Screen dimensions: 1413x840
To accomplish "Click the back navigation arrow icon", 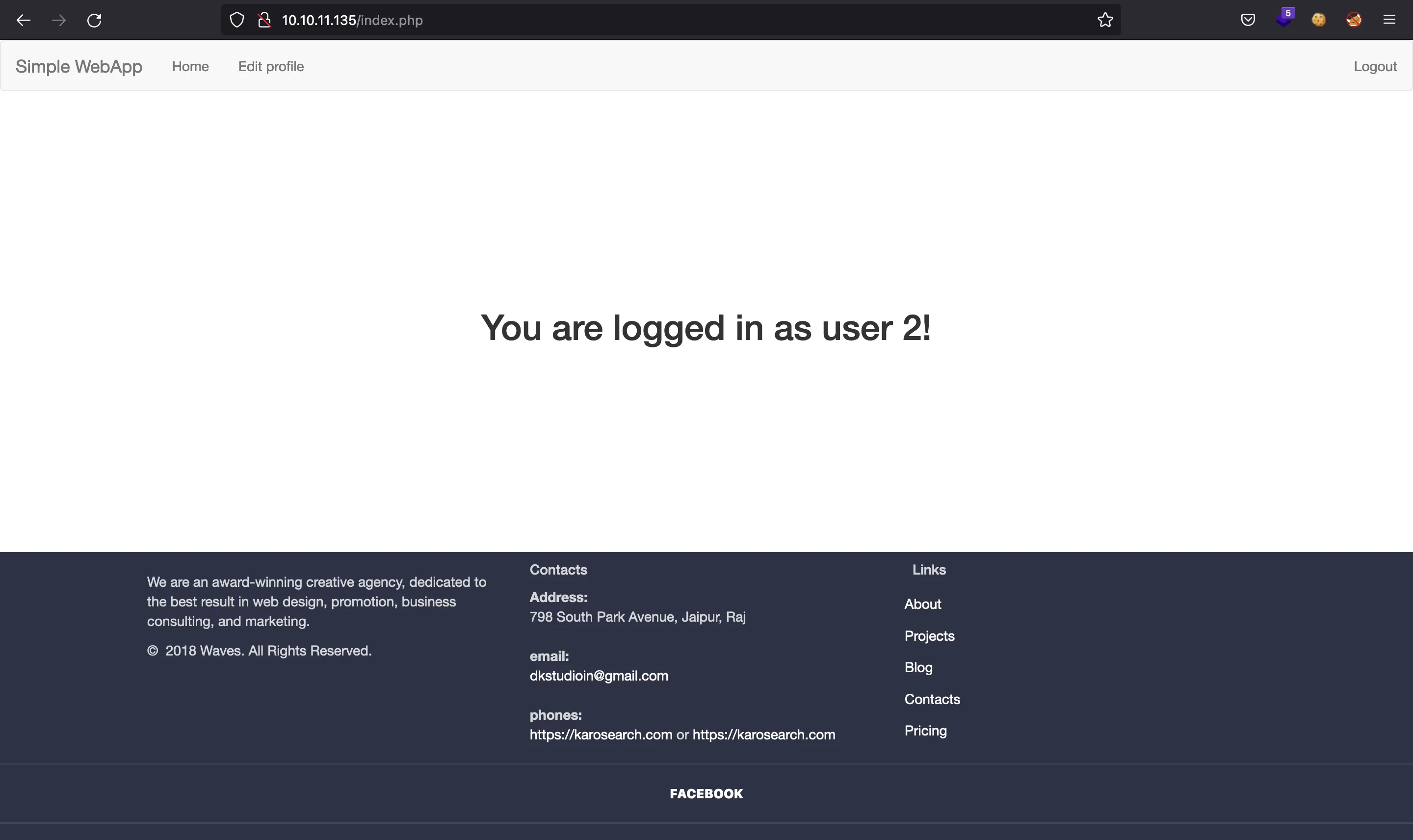I will (x=23, y=20).
